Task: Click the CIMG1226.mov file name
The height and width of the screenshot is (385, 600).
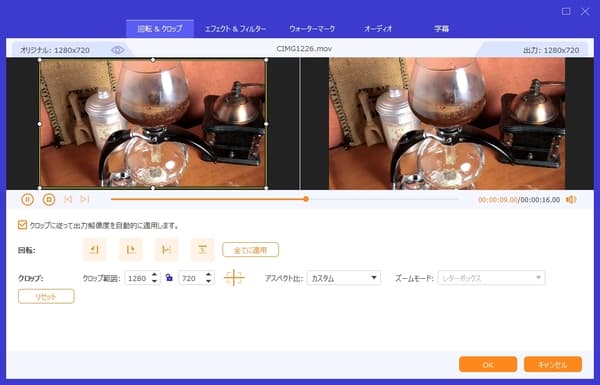Action: 304,49
